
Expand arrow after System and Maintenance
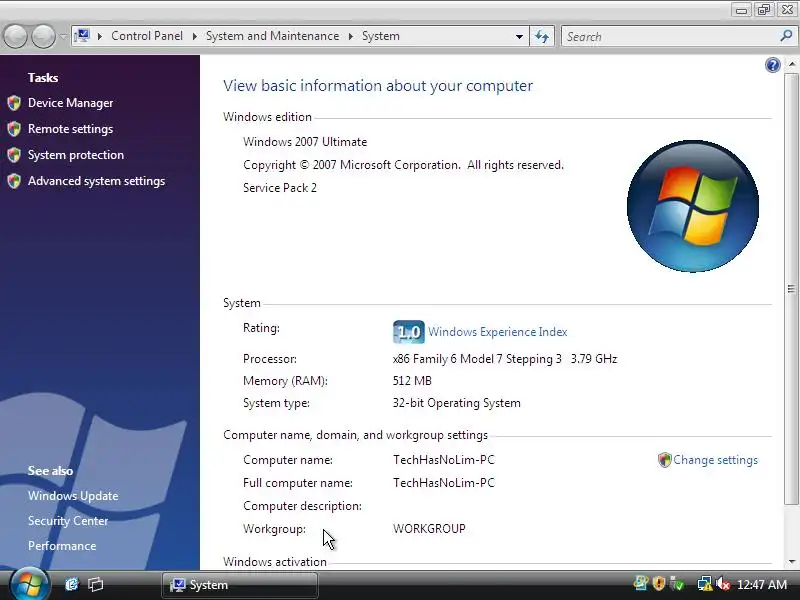click(351, 36)
